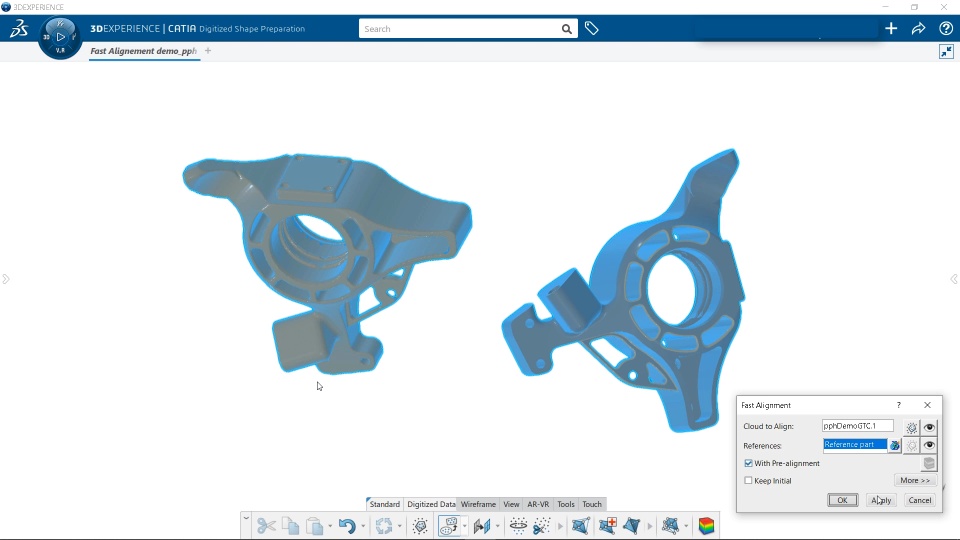Close the Fast Alignment dialog
Viewport: 960px width, 540px height.
(928, 405)
